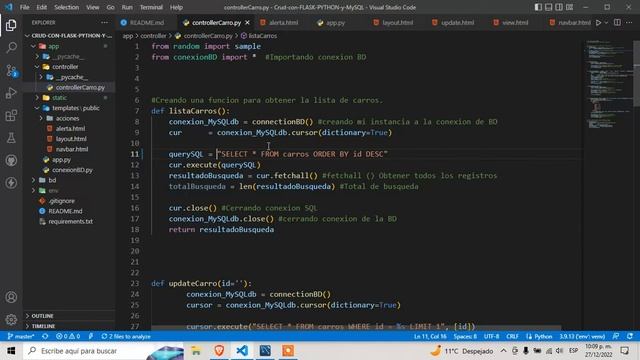
Task: Open Spaces indentation setting
Action: pyautogui.click(x=465, y=336)
